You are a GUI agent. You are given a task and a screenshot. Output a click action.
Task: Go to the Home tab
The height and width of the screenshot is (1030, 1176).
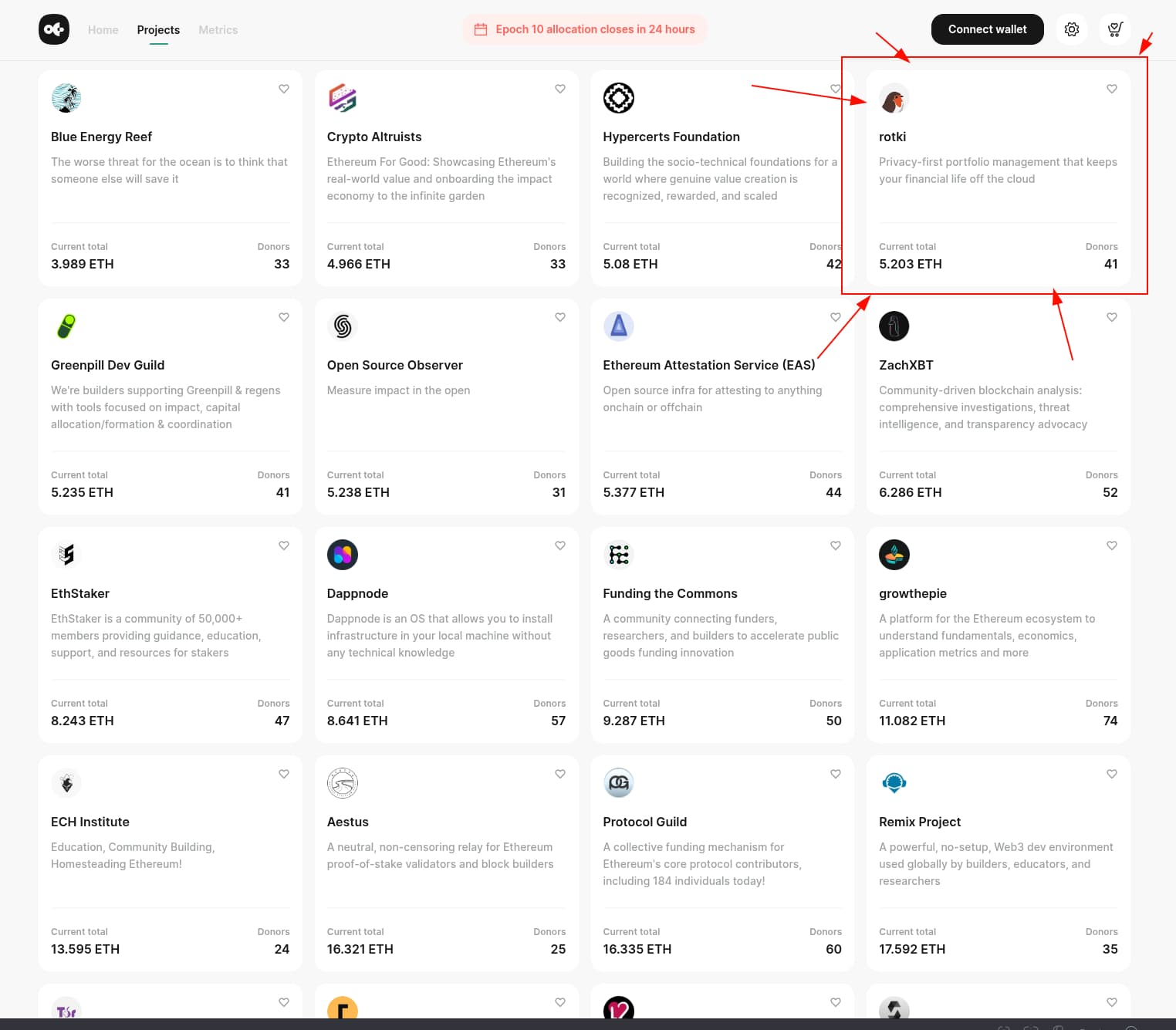click(x=103, y=30)
